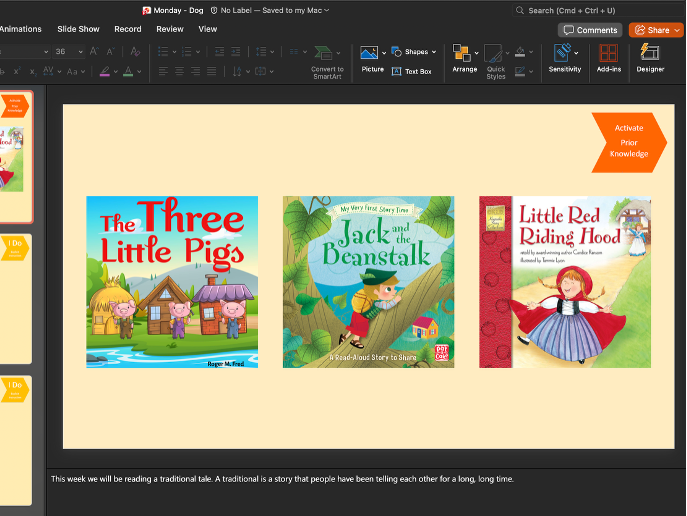Open Quick Styles

[x=496, y=62]
